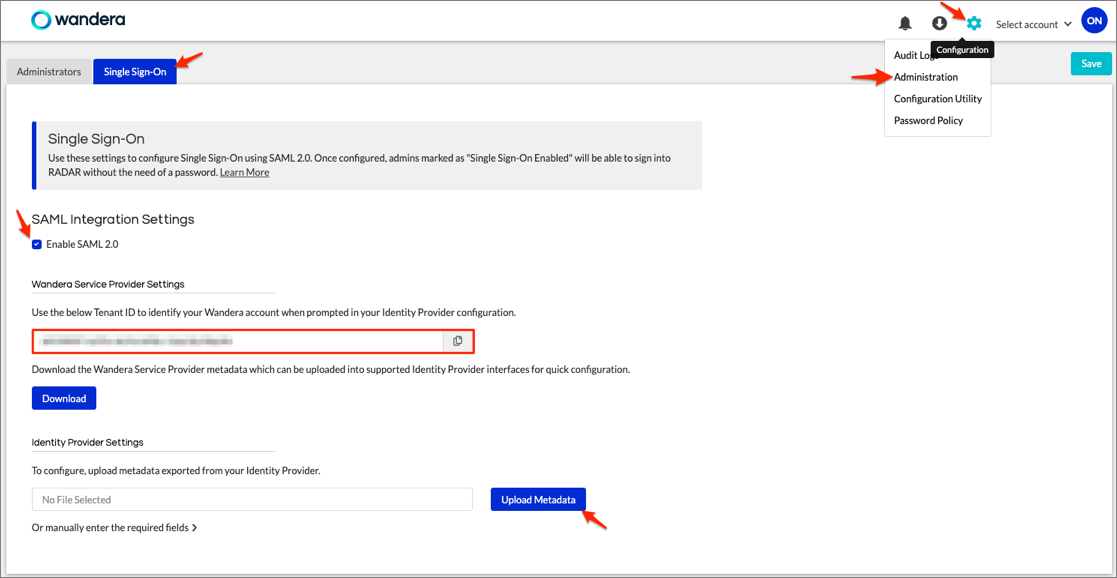Download the Service Provider metadata

tap(64, 398)
